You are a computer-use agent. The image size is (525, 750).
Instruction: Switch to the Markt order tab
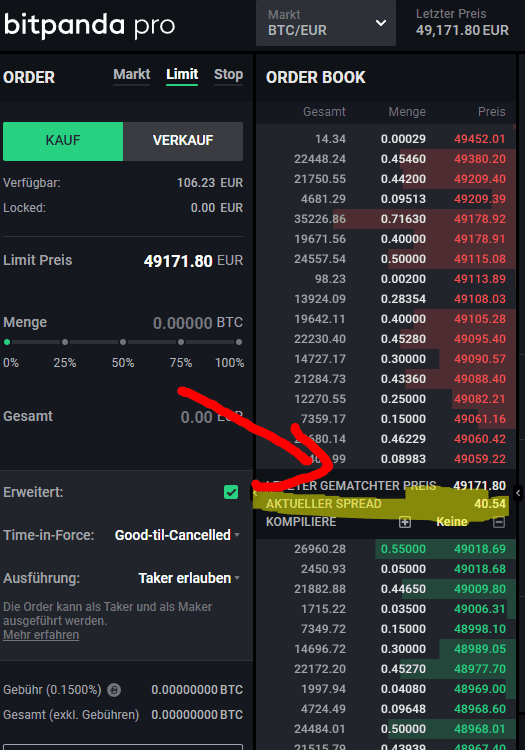(x=131, y=75)
